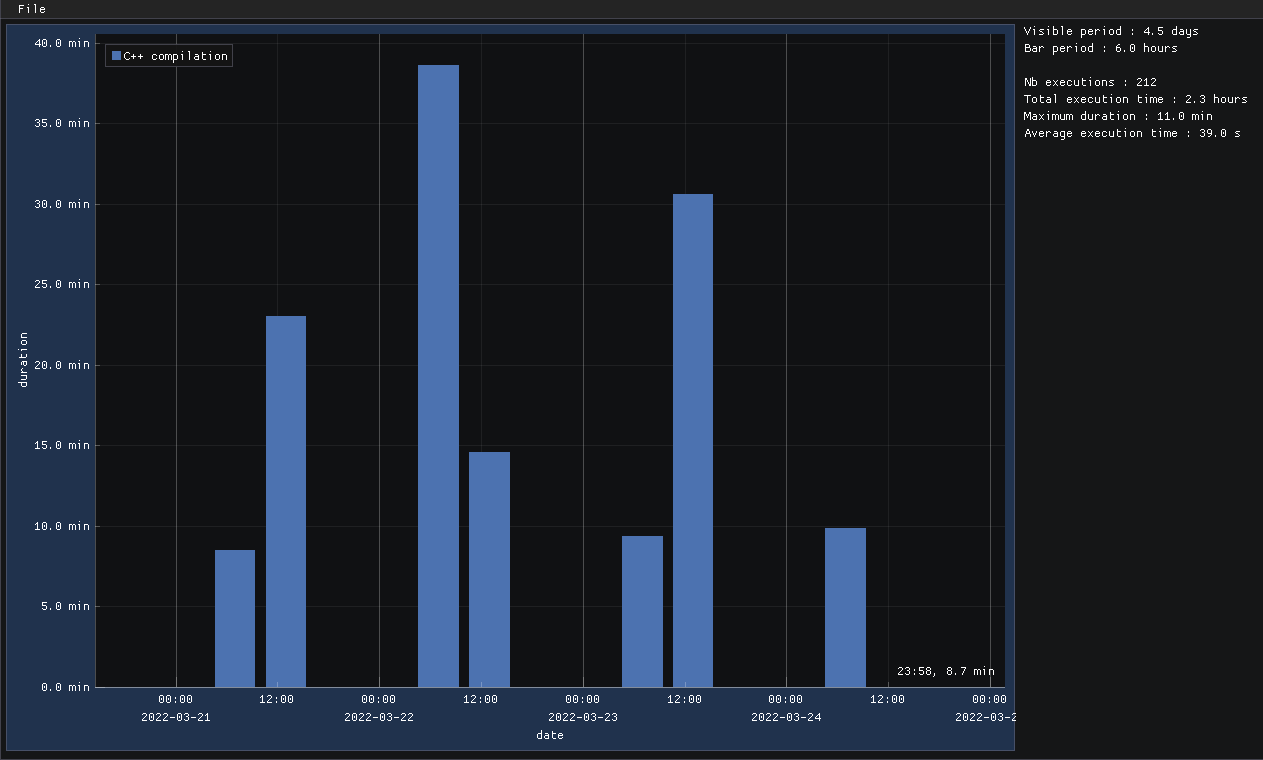Click the Visible period stat text
1263x760 pixels.
tap(1110, 31)
